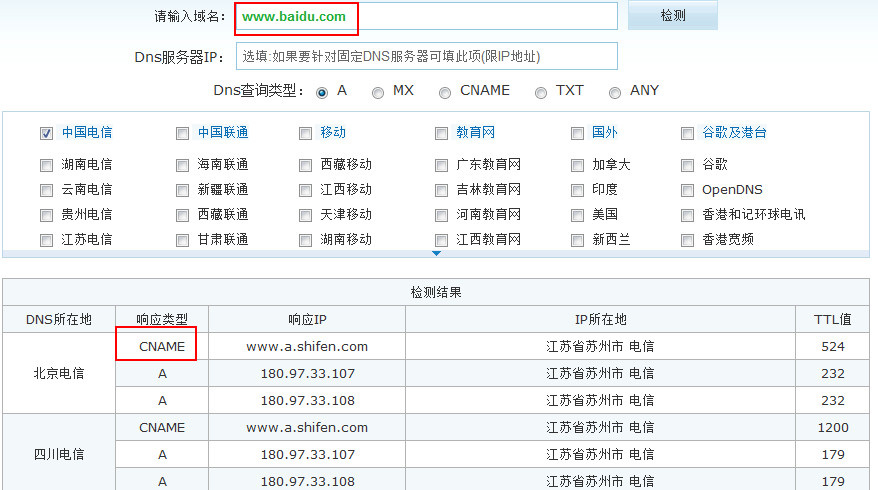Enable the 湖南电信 checkbox
Screen dimensions: 878x490
click(46, 165)
